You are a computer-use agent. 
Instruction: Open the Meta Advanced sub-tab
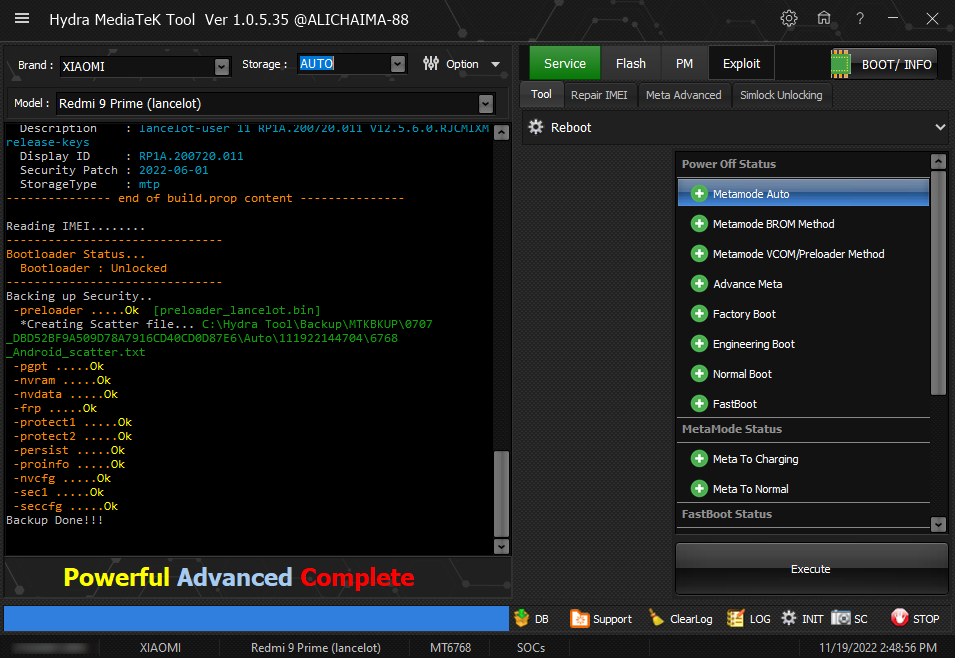[x=683, y=95]
